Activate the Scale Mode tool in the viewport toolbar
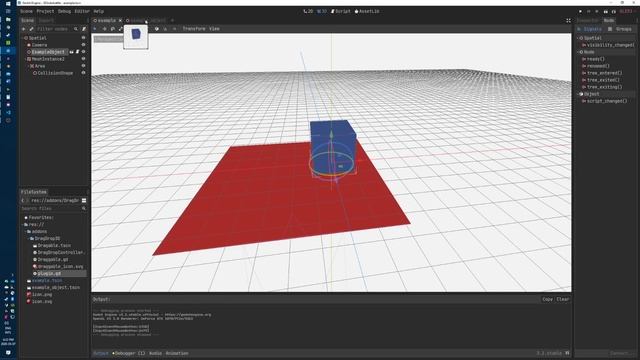The height and width of the screenshot is (360, 640). 120,29
